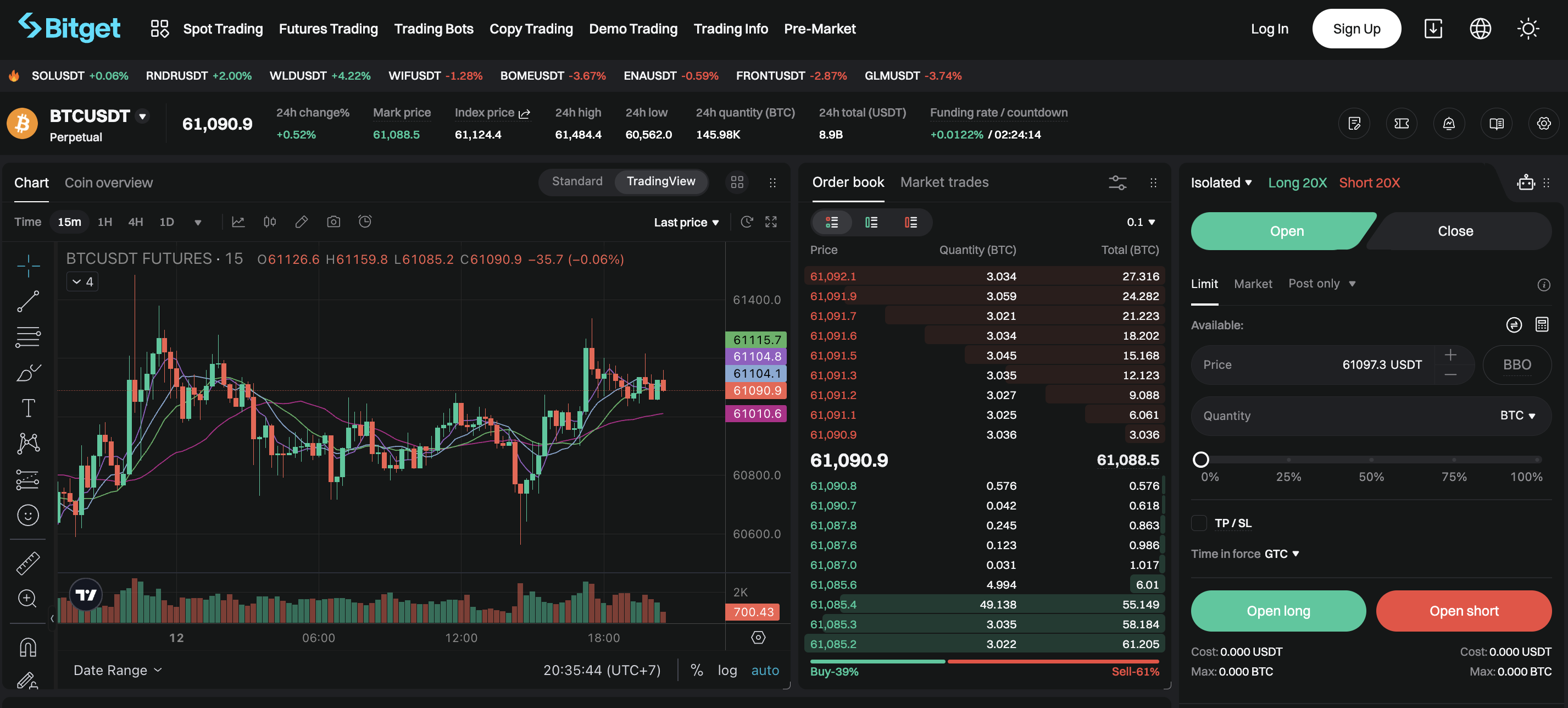Take a chart snapshot camera icon

click(x=333, y=222)
